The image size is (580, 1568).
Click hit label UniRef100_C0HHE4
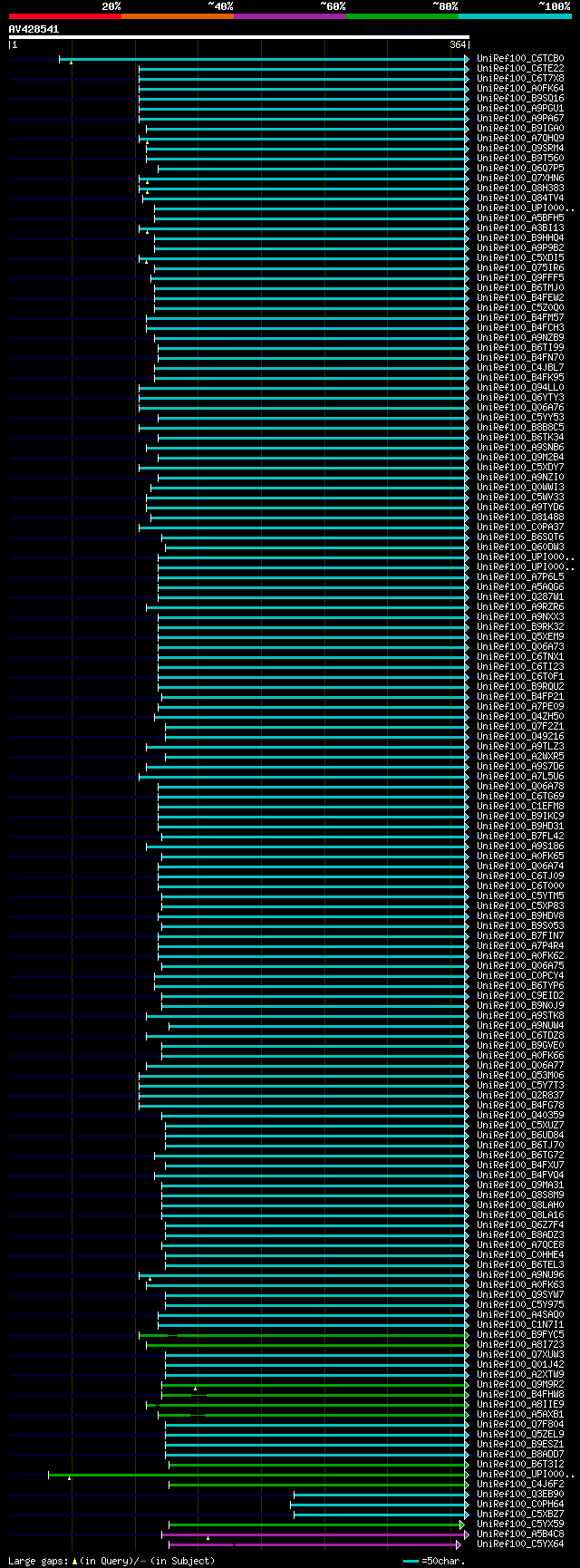pos(520,1255)
